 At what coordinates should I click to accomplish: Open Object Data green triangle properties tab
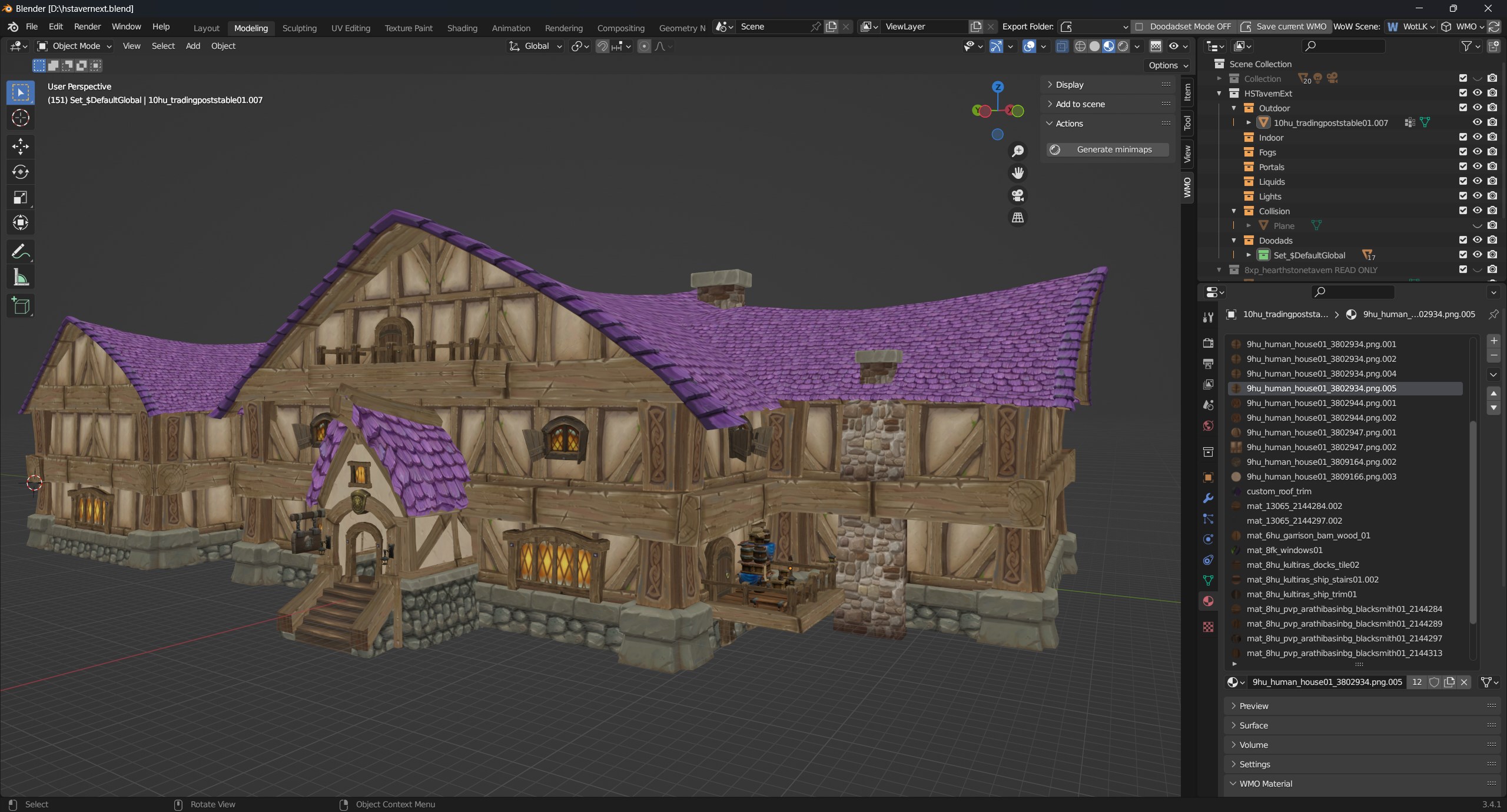point(1208,580)
